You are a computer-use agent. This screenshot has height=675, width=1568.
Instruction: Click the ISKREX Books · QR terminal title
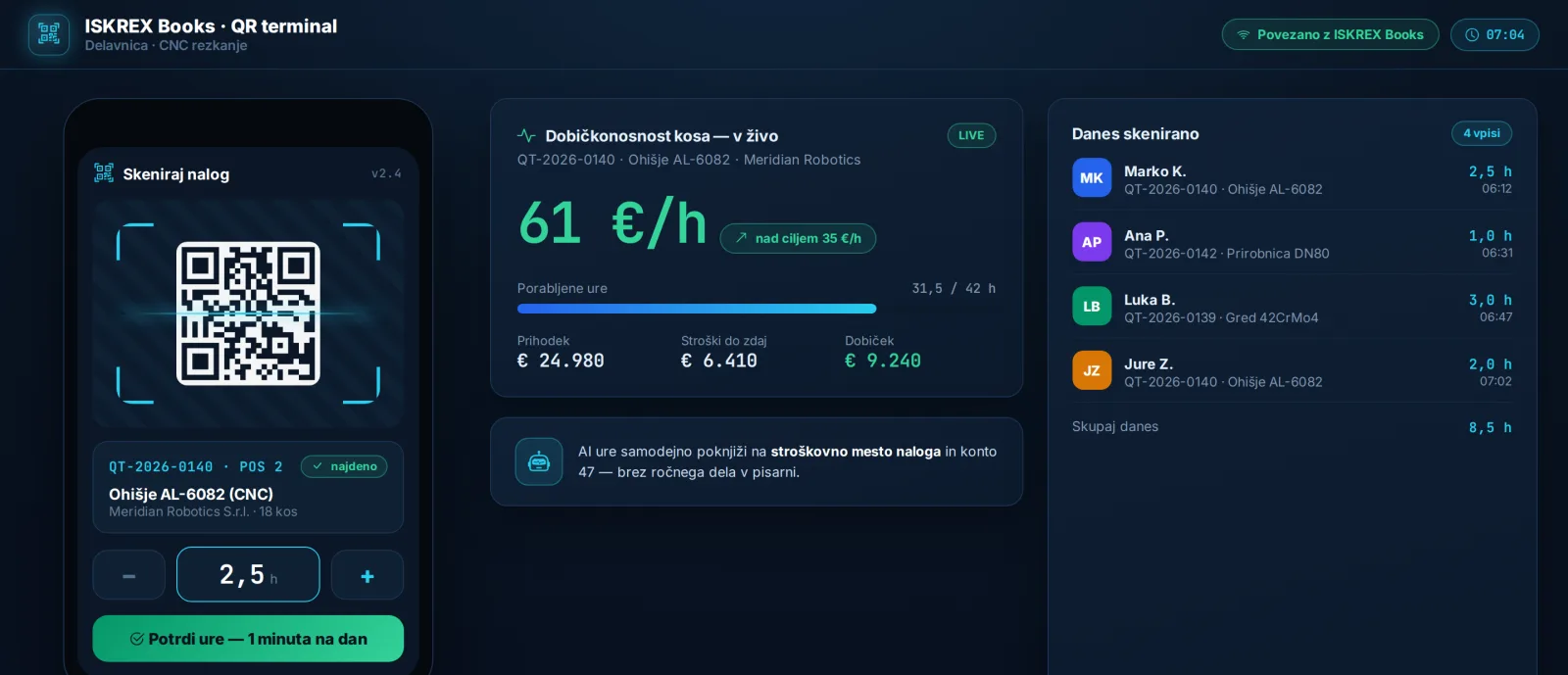pos(211,26)
